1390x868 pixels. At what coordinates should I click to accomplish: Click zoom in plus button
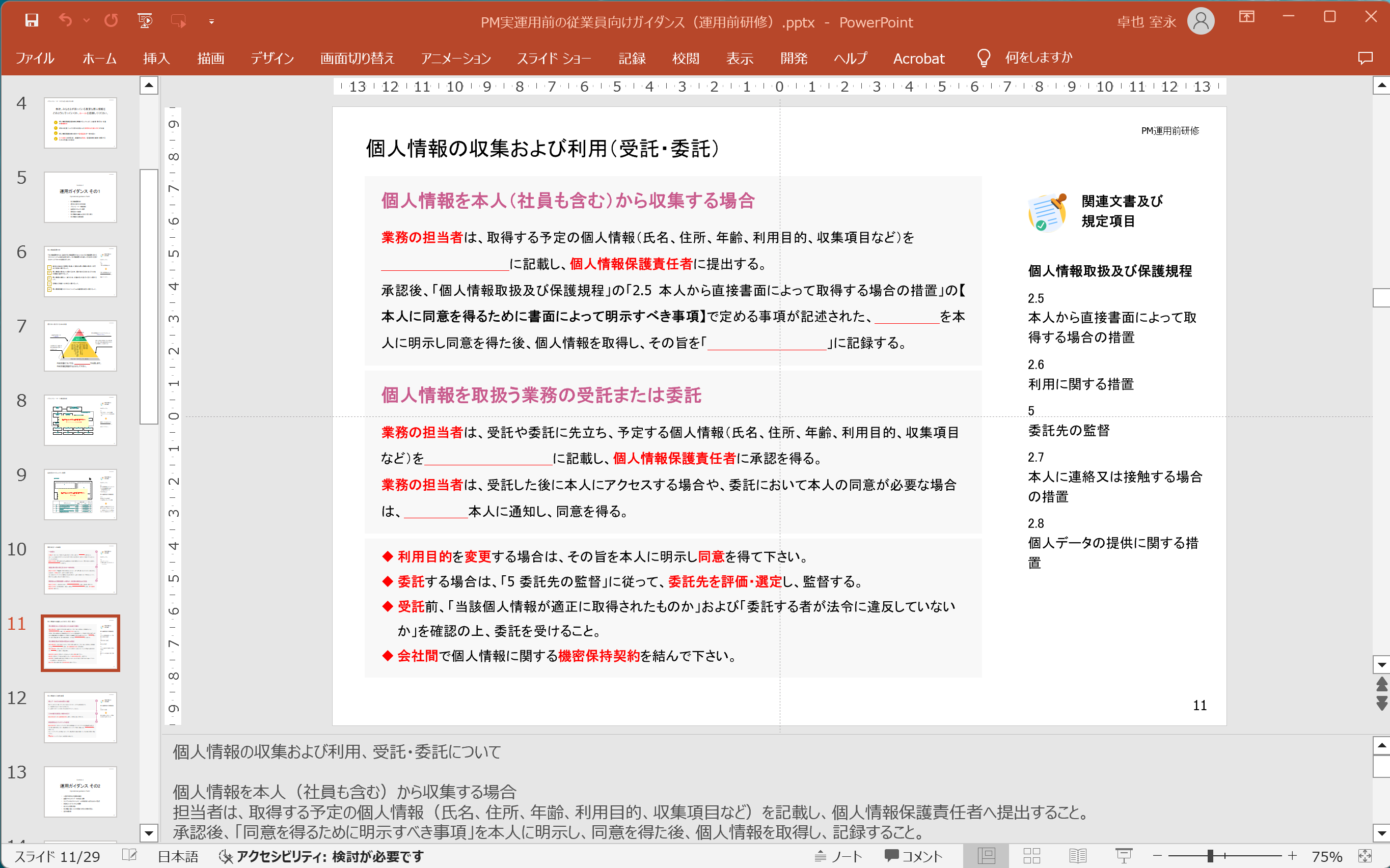[1292, 856]
